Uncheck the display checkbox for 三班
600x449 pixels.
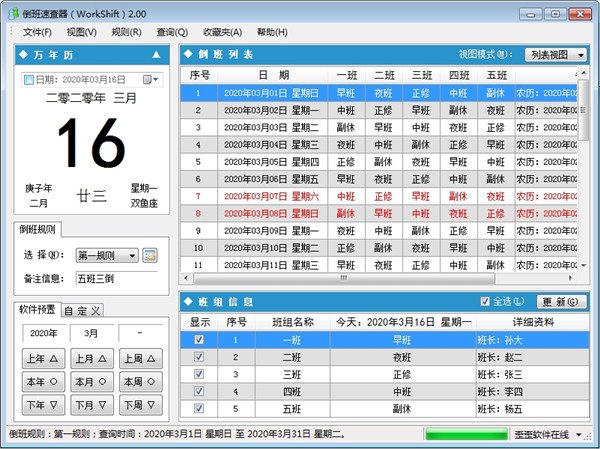pyautogui.click(x=198, y=374)
